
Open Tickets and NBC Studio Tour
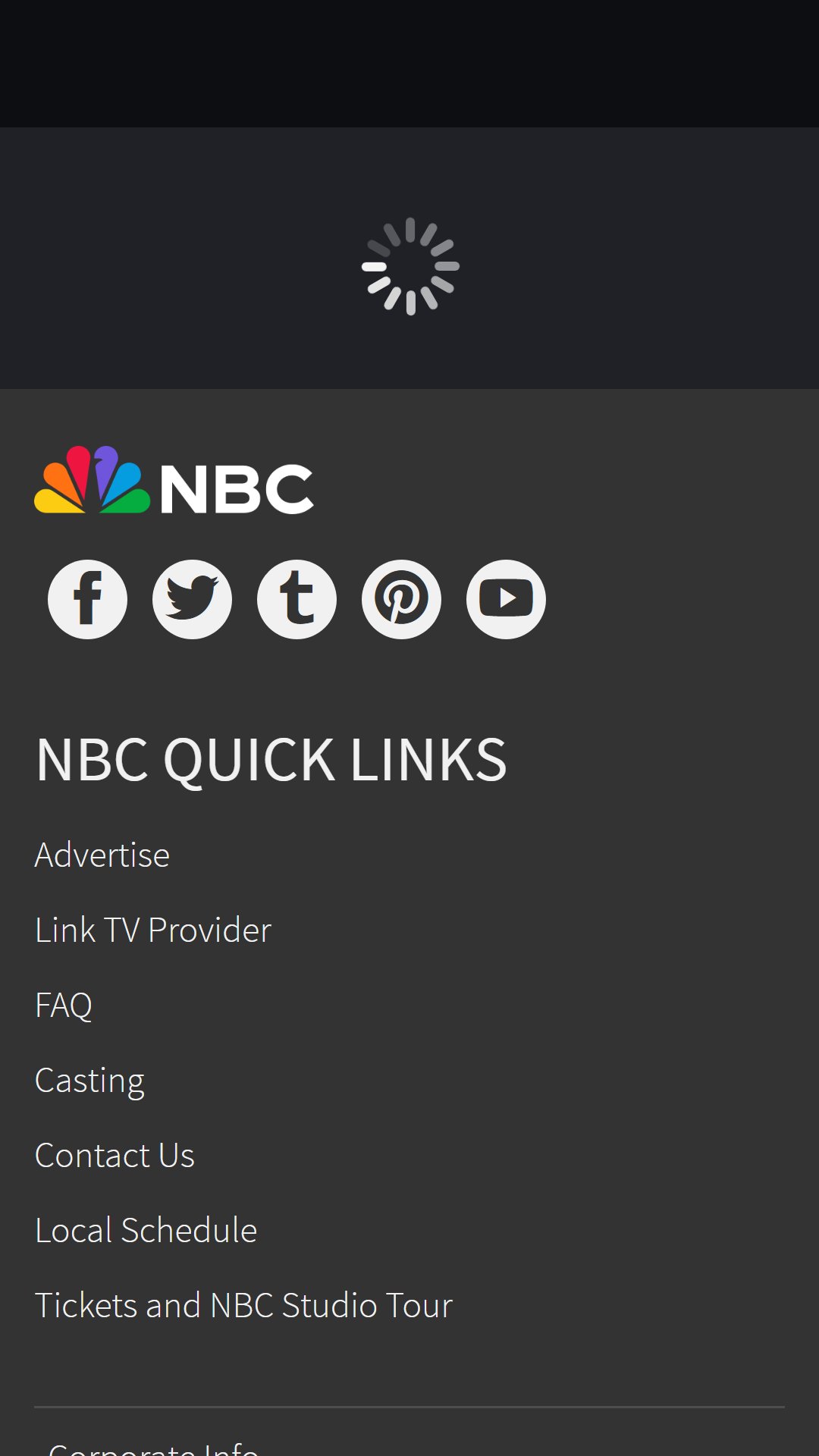[243, 1306]
